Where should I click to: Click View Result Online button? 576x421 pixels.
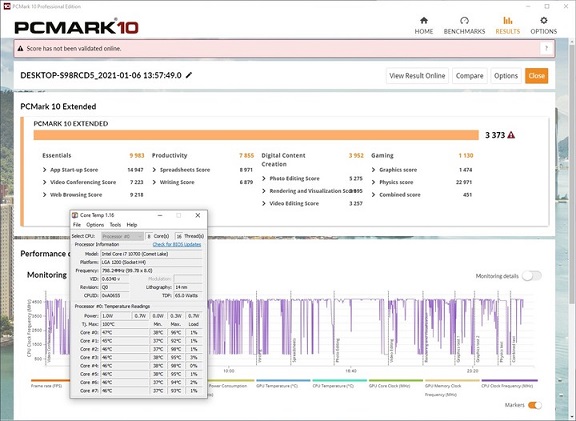(417, 76)
